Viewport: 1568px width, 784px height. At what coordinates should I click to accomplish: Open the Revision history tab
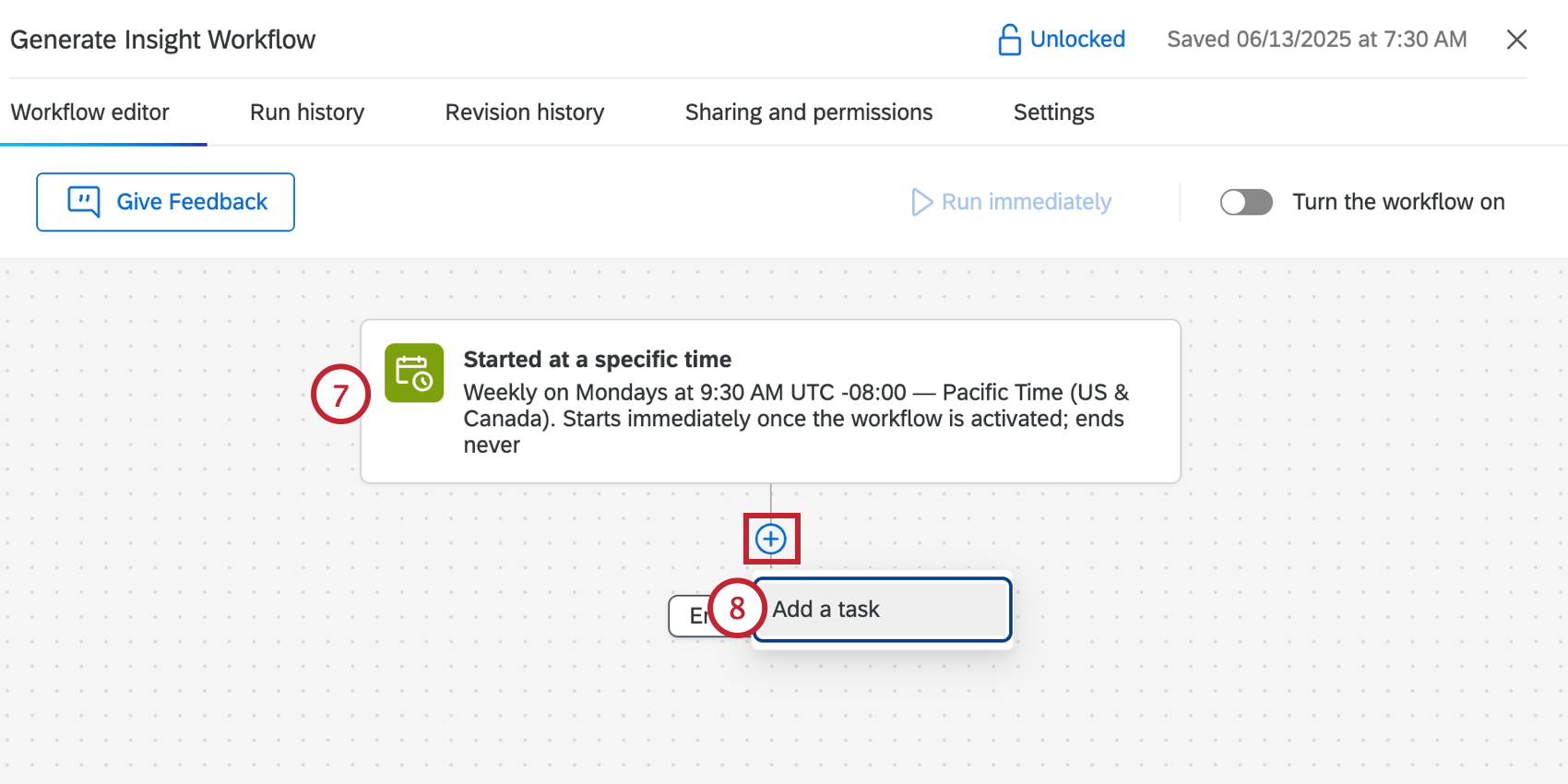pyautogui.click(x=524, y=112)
